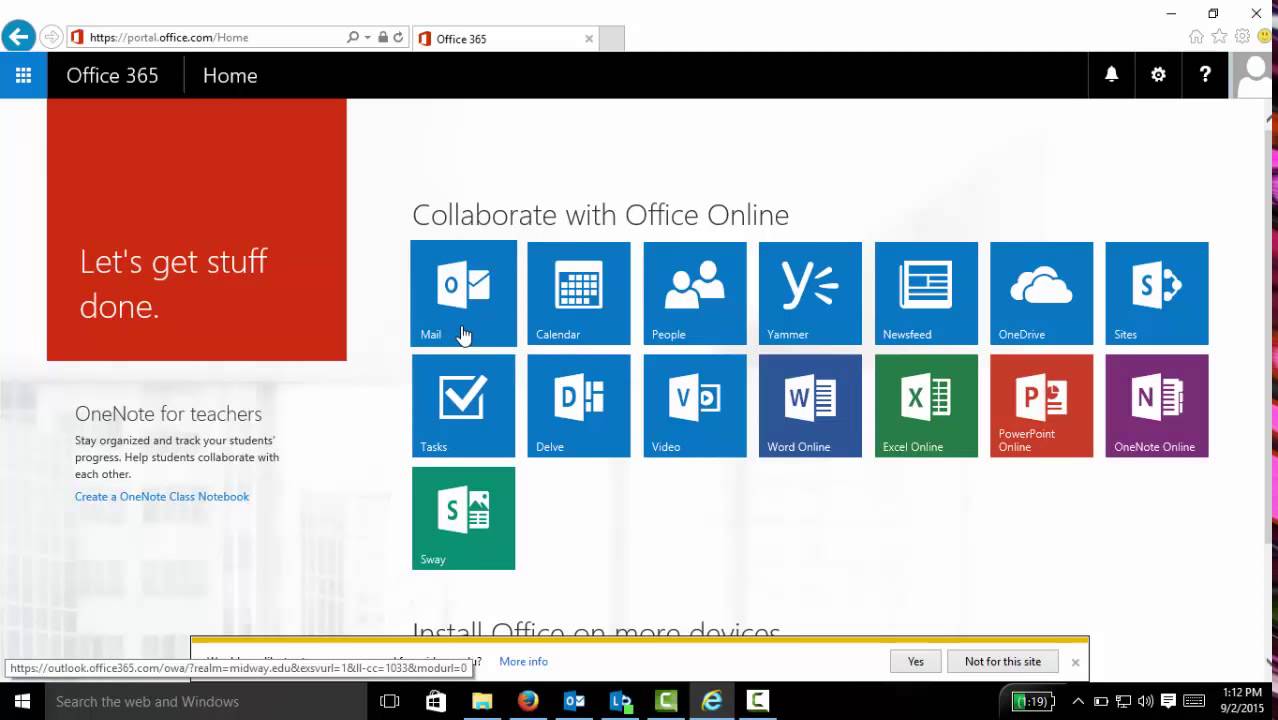
Task: Open a new browser tab
Action: [611, 39]
